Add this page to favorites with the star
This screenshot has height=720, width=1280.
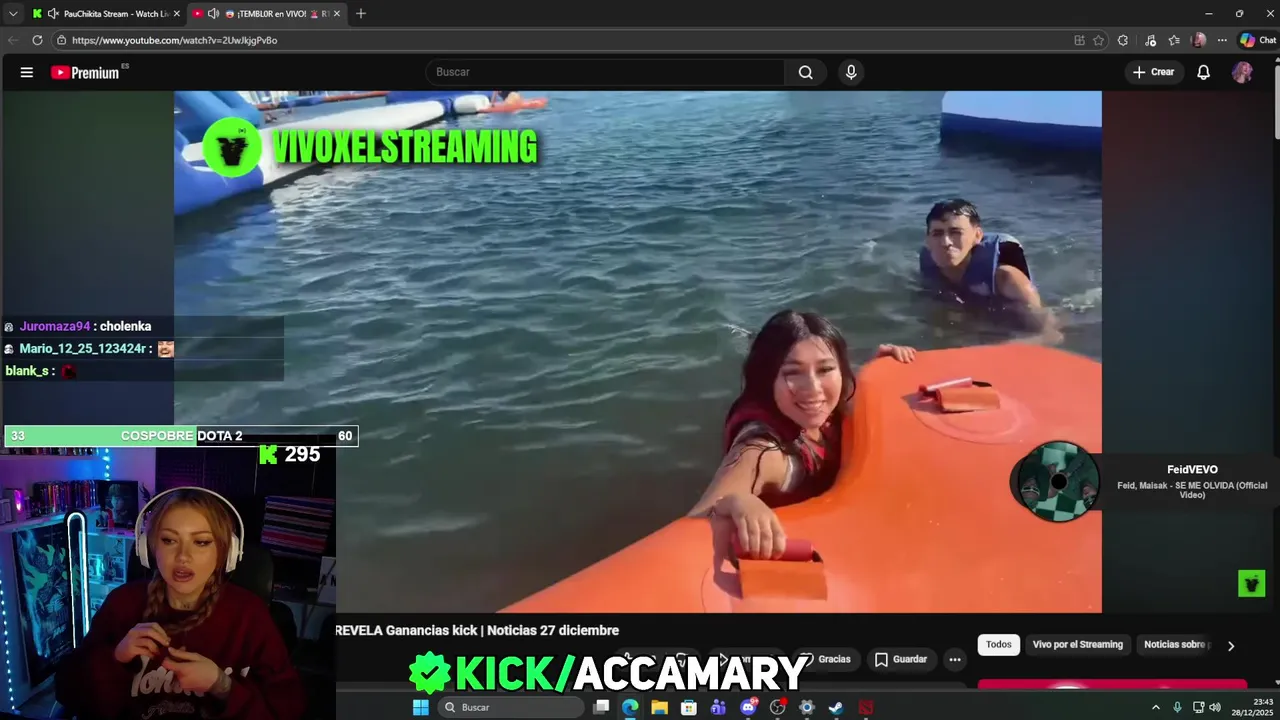point(1098,40)
